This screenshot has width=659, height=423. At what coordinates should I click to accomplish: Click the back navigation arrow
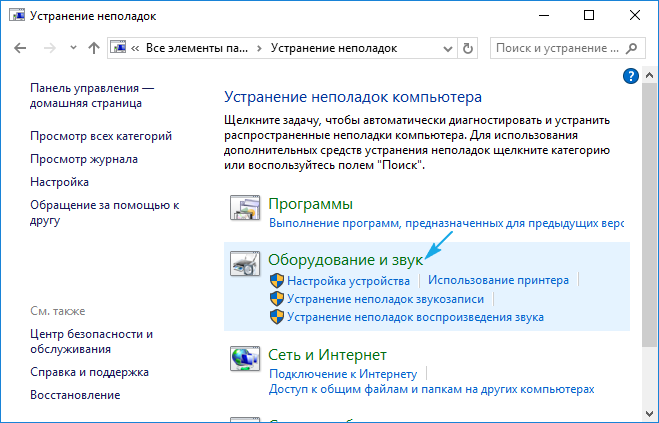(x=21, y=47)
